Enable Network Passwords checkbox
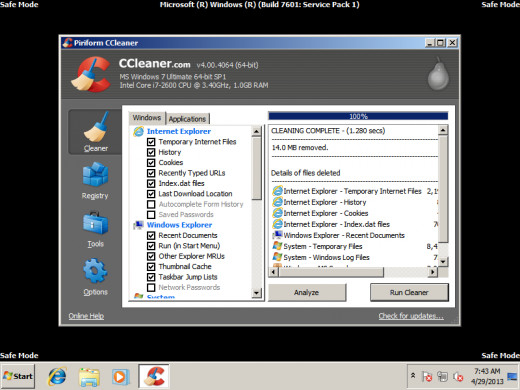 pos(151,287)
